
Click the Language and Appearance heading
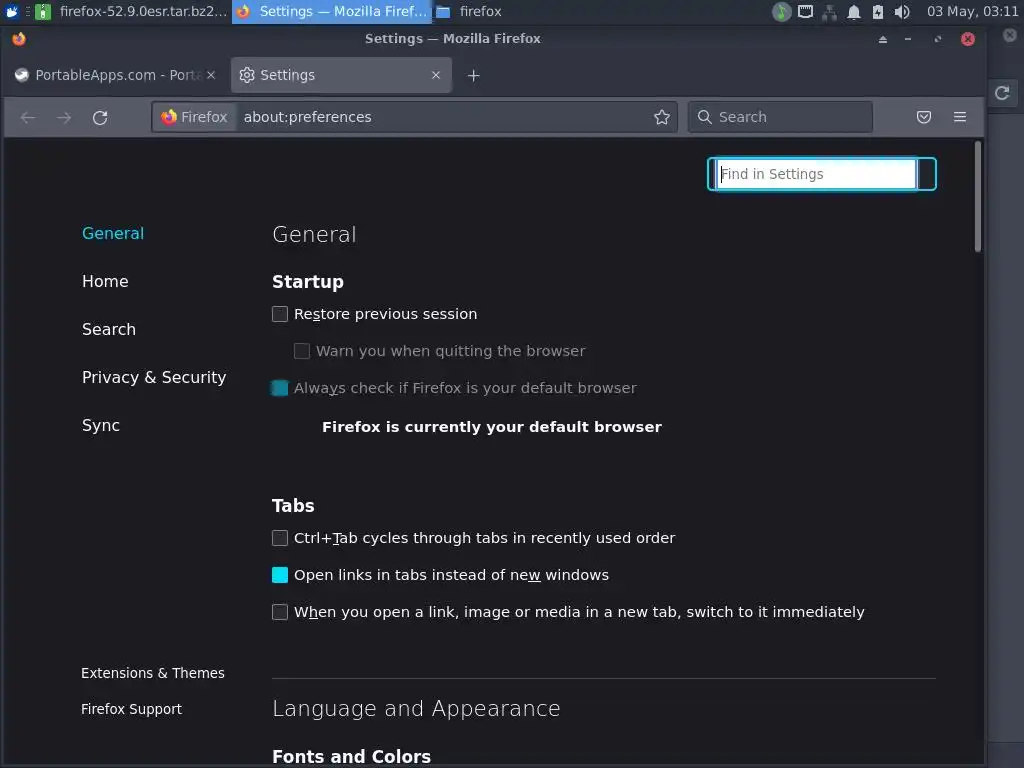[x=416, y=709]
